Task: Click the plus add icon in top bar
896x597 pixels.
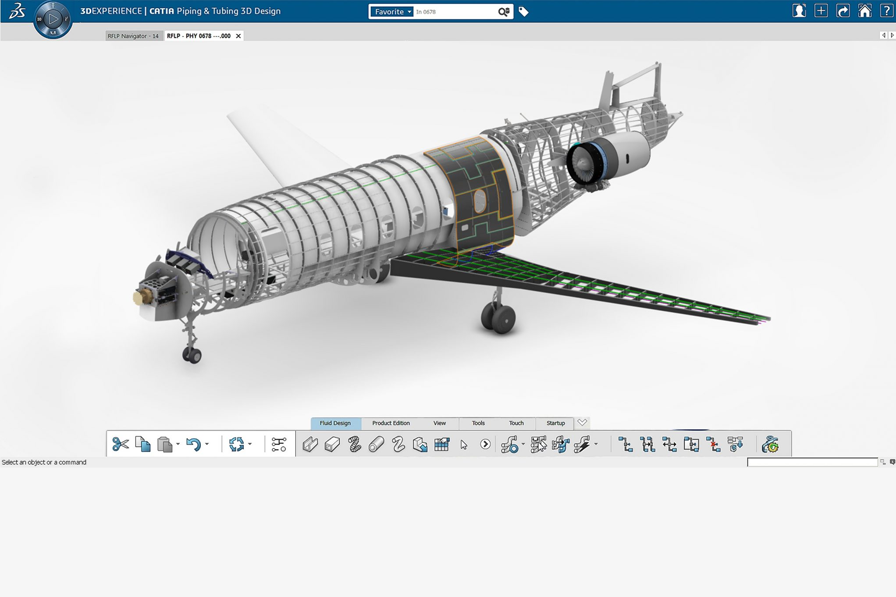Action: (x=821, y=11)
